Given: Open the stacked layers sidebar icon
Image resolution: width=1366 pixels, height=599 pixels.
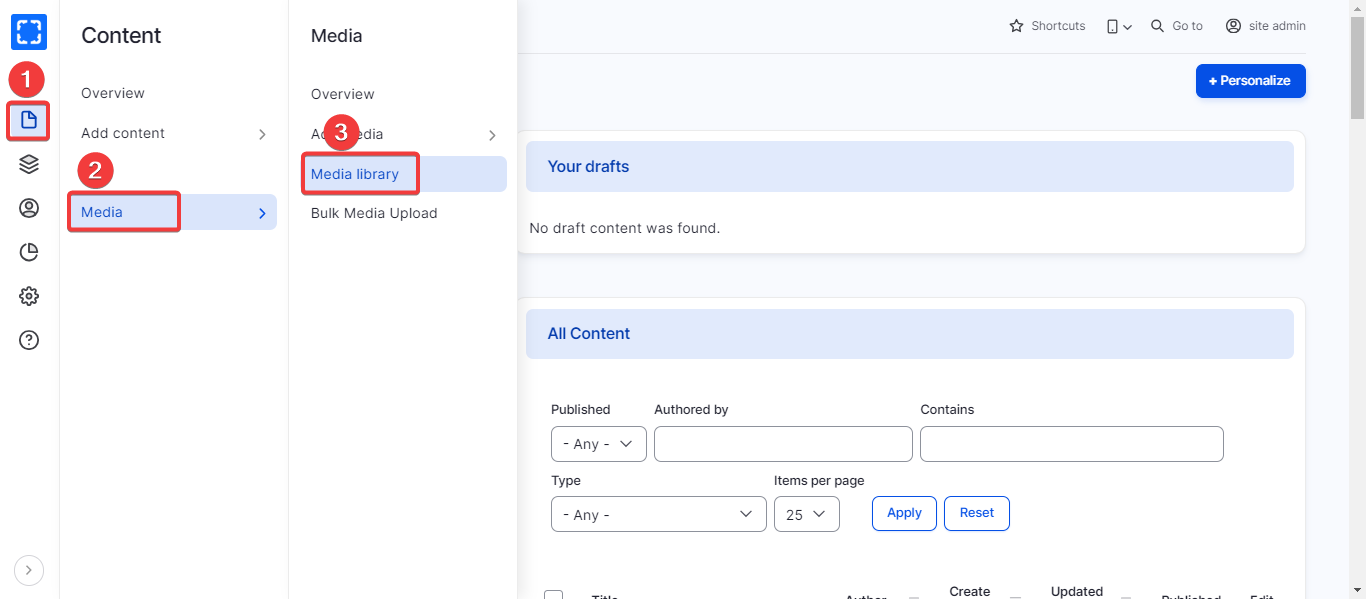Looking at the screenshot, I should tap(29, 164).
